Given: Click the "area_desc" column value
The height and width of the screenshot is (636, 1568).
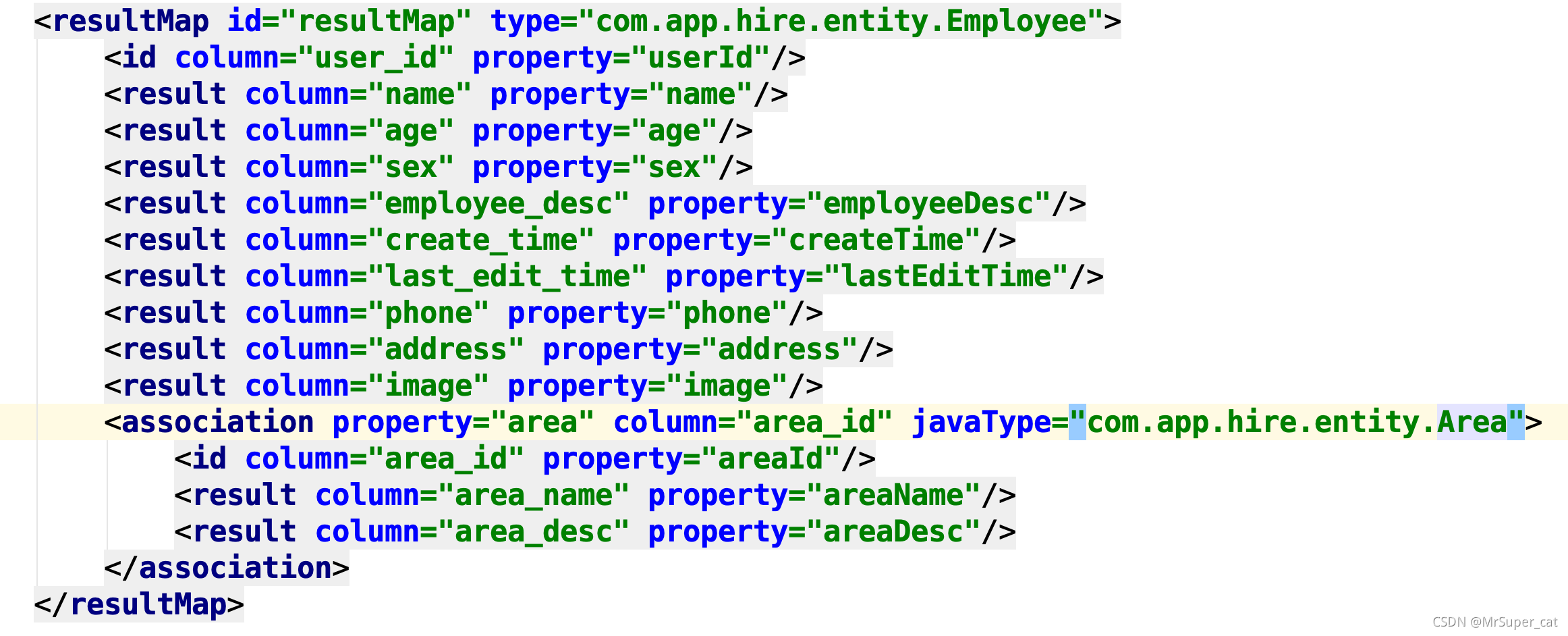Looking at the screenshot, I should pos(534,532).
